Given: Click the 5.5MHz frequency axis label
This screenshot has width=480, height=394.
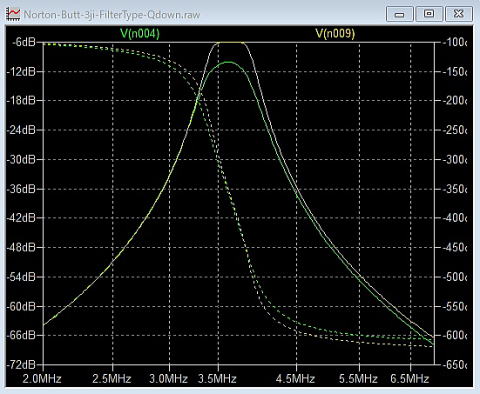Looking at the screenshot, I should pyautogui.click(x=358, y=379).
